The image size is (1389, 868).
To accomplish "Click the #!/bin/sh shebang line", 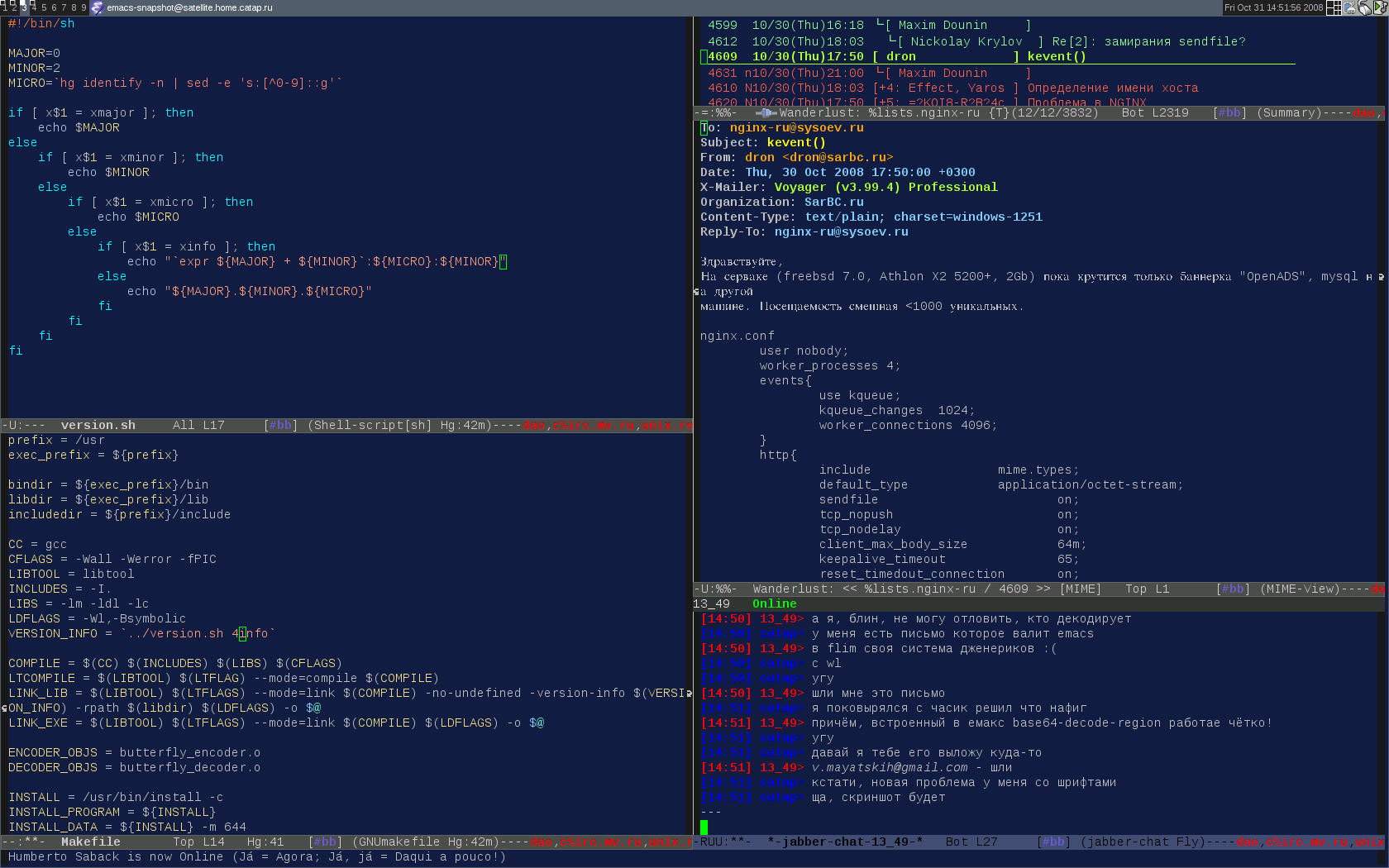I will (x=41, y=23).
